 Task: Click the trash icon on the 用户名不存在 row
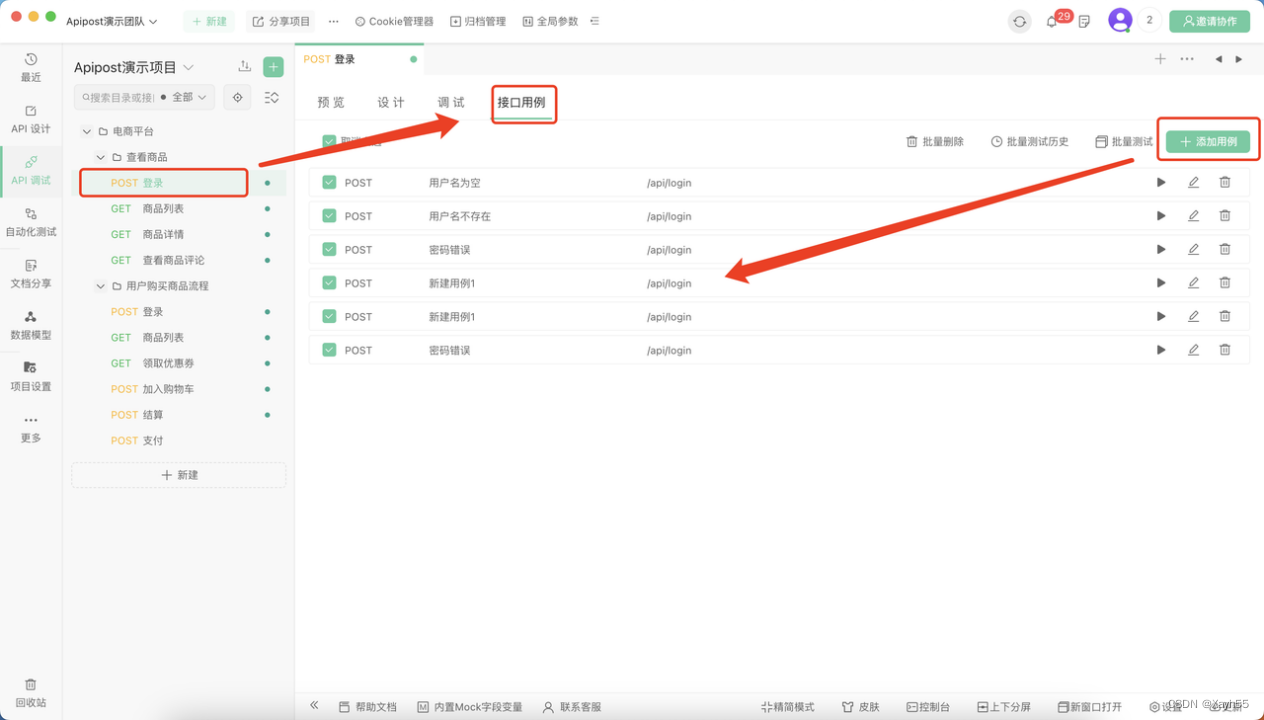coord(1224,215)
